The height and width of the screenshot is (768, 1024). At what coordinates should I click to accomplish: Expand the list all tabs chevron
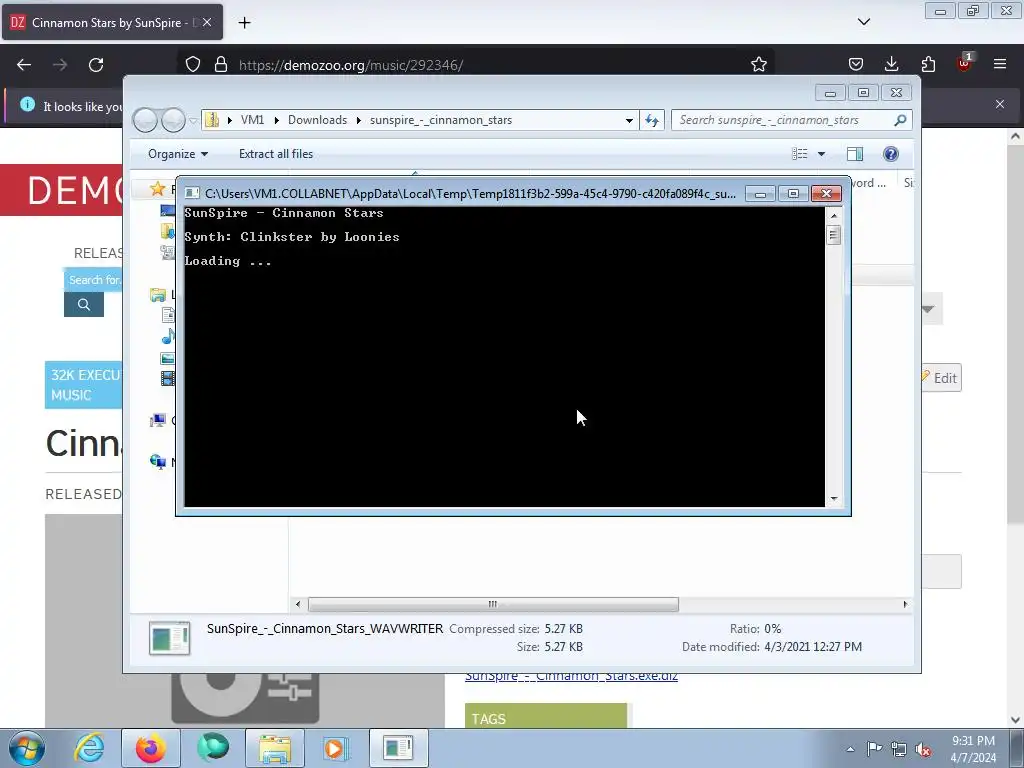point(864,22)
